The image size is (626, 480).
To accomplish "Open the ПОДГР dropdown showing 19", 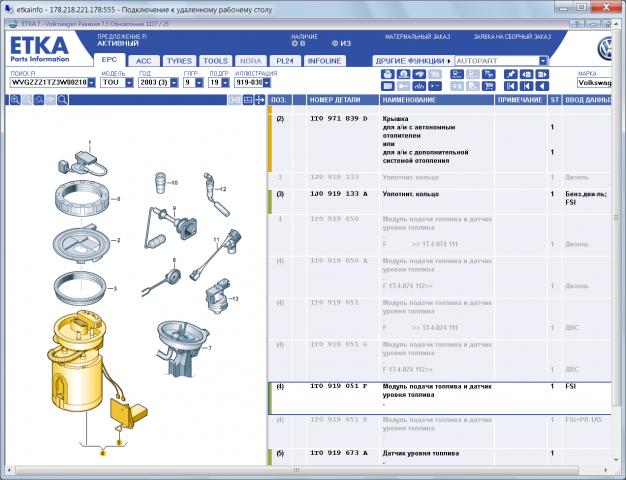I will point(225,83).
